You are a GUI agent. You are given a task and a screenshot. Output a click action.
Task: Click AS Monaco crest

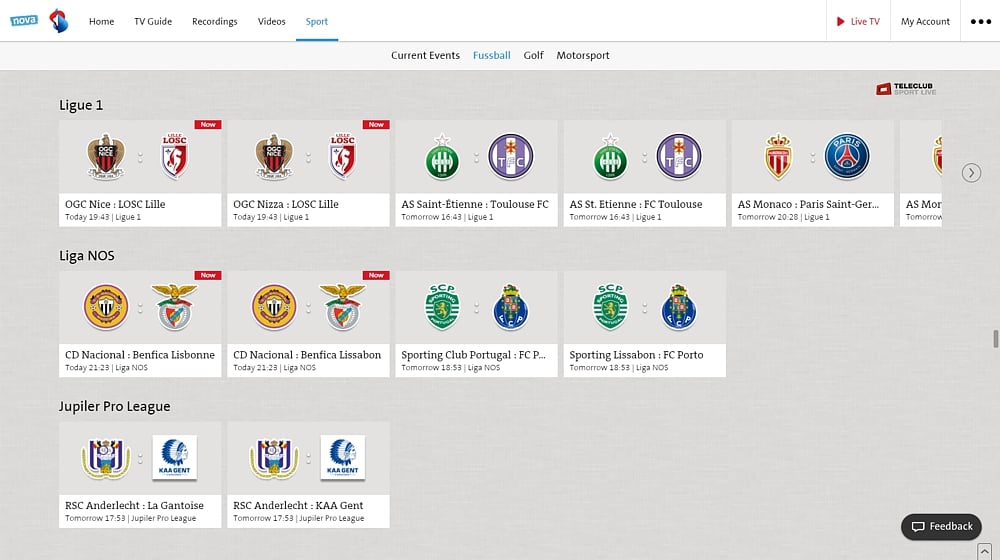(778, 156)
